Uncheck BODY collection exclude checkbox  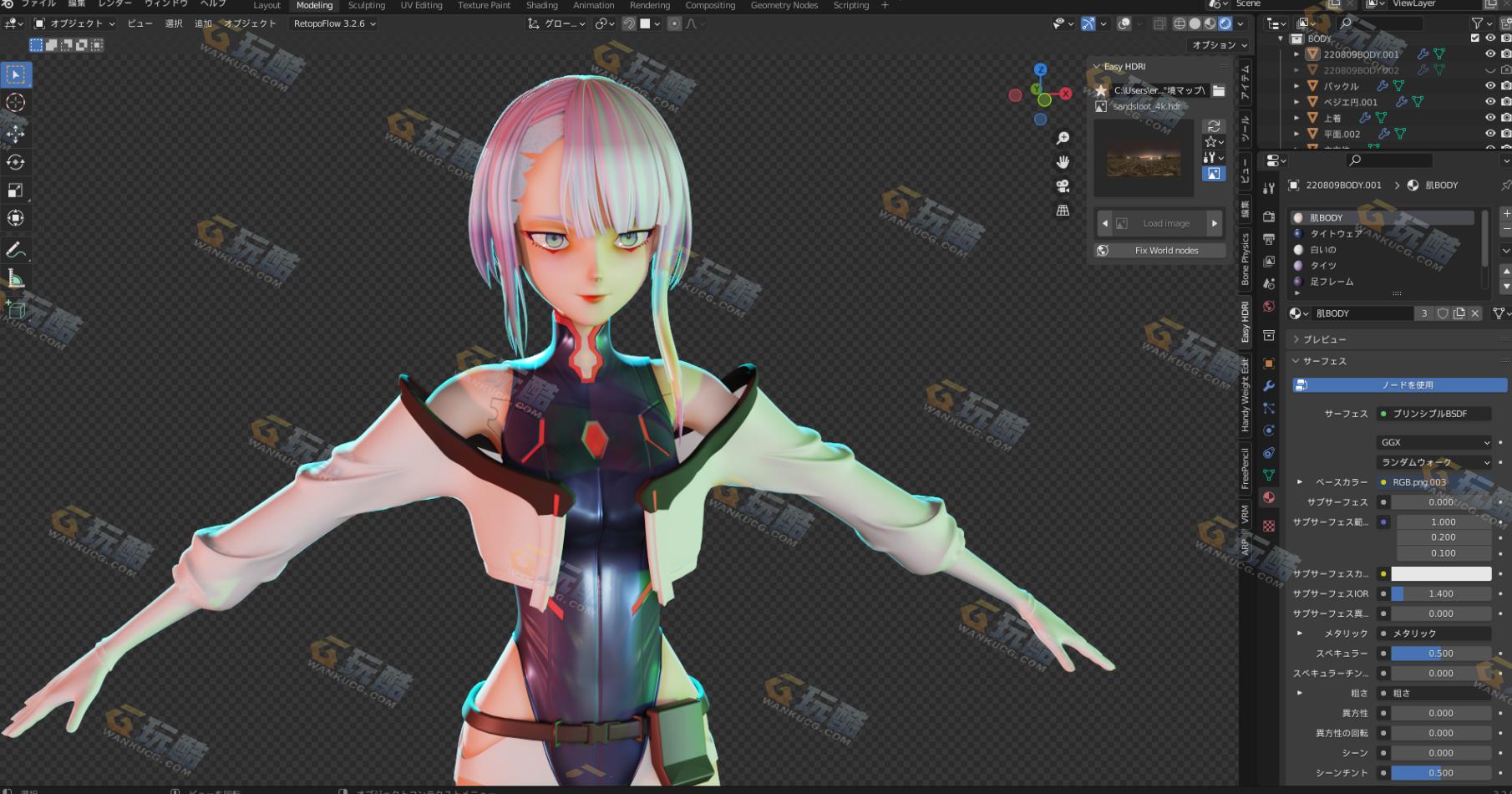click(1474, 38)
